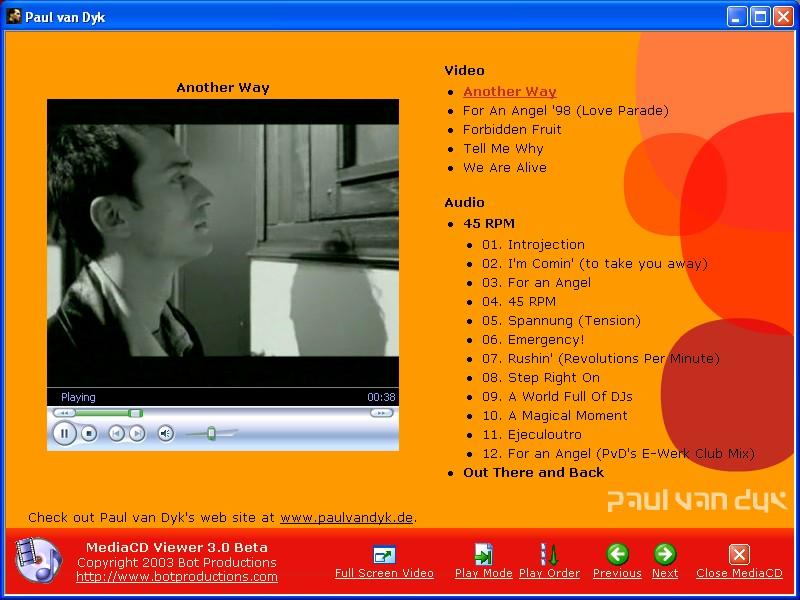
Task: Select the Another Way video link
Action: 510,92
